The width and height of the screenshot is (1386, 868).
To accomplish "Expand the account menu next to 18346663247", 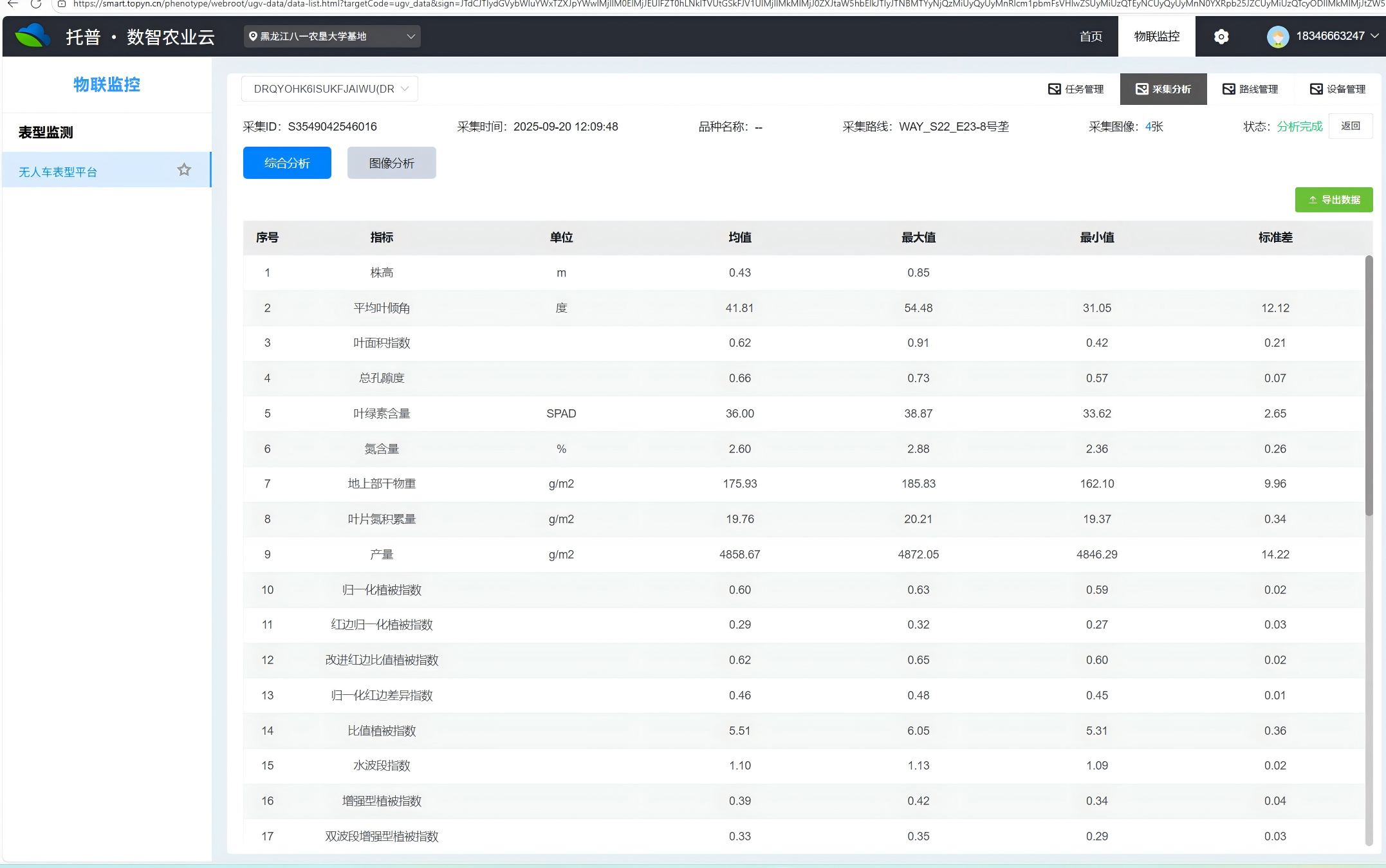I will 1374,36.
